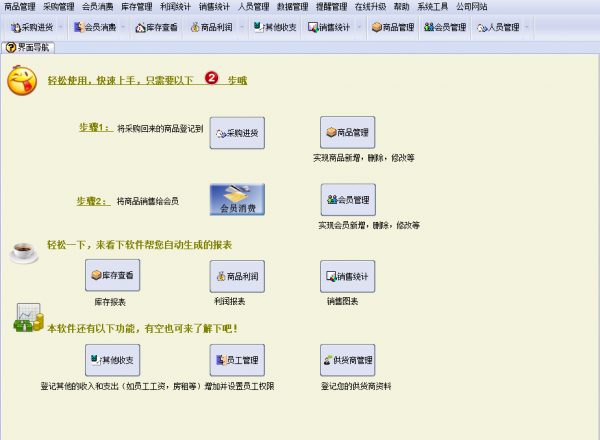Screen dimensions: 600x440
Task: Click the 会员管理 button in navigation page
Action: coord(348,199)
